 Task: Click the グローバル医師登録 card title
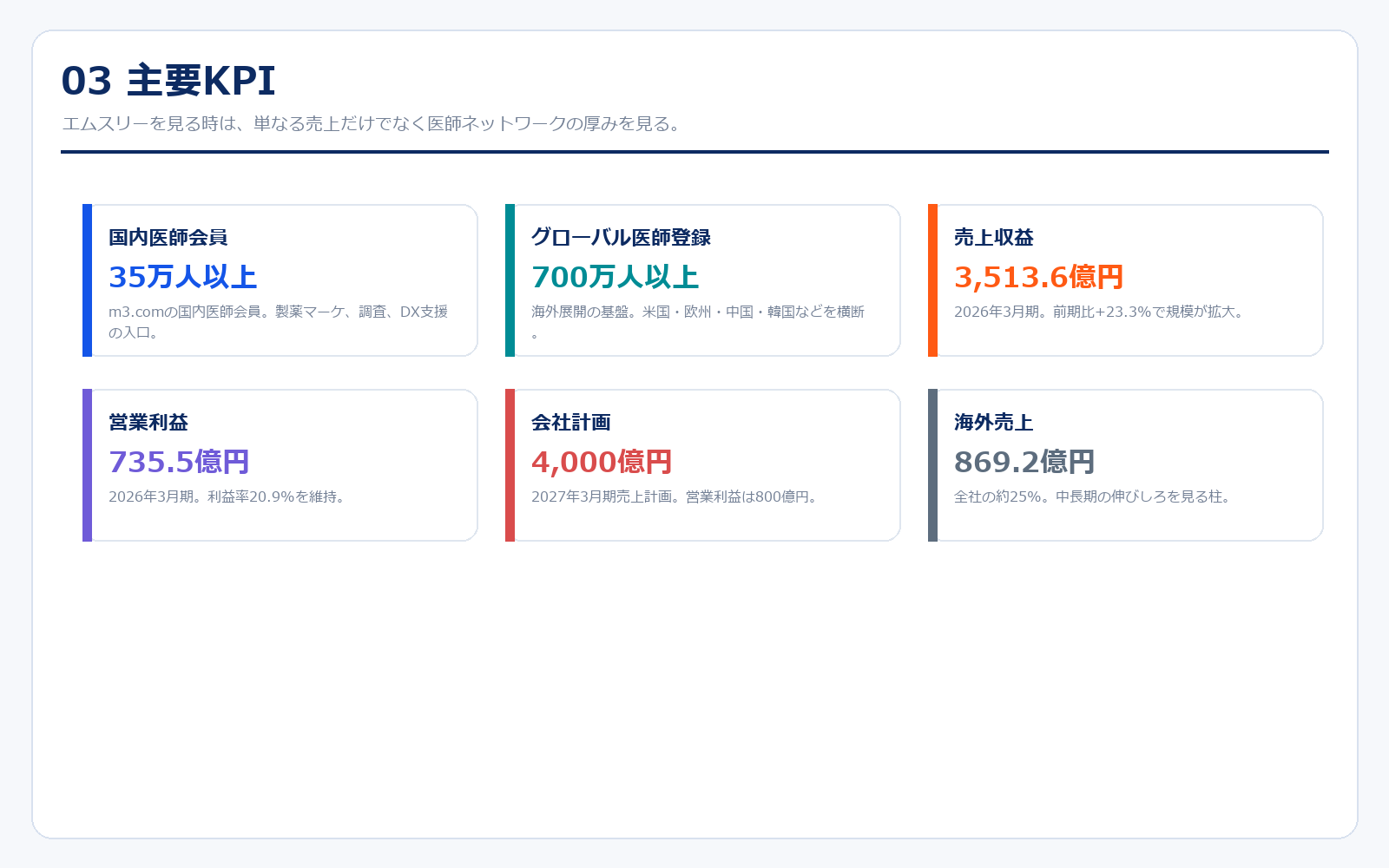[x=622, y=237]
